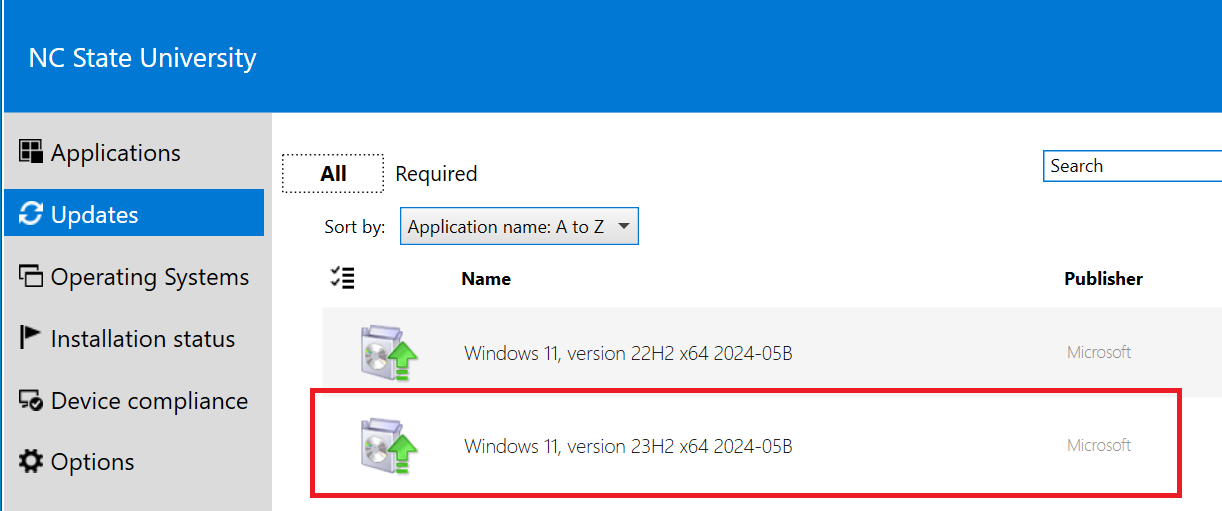The height and width of the screenshot is (511, 1222).
Task: Go to Operating Systems section label
Action: coord(150,277)
